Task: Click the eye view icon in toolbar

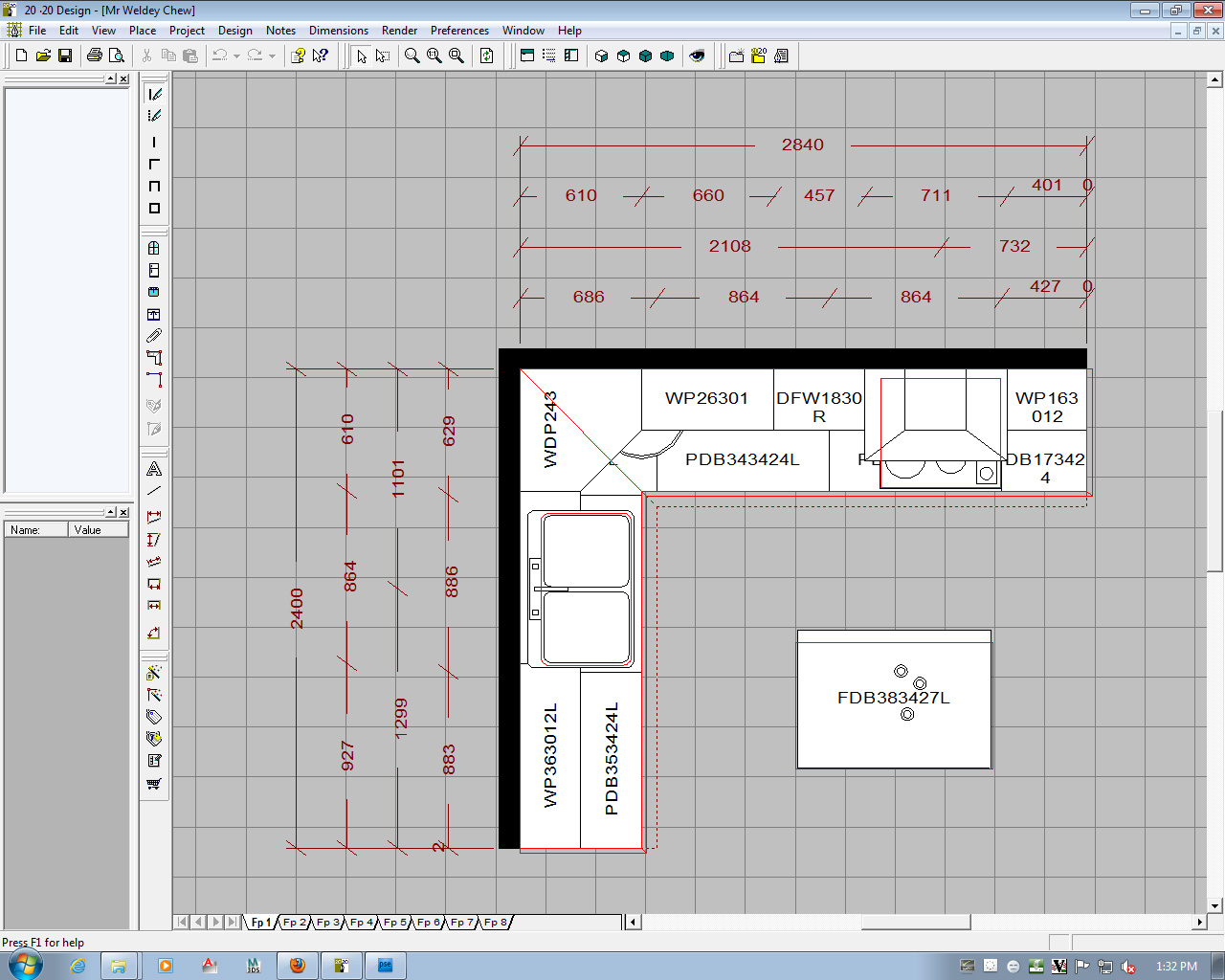Action: coord(697,56)
